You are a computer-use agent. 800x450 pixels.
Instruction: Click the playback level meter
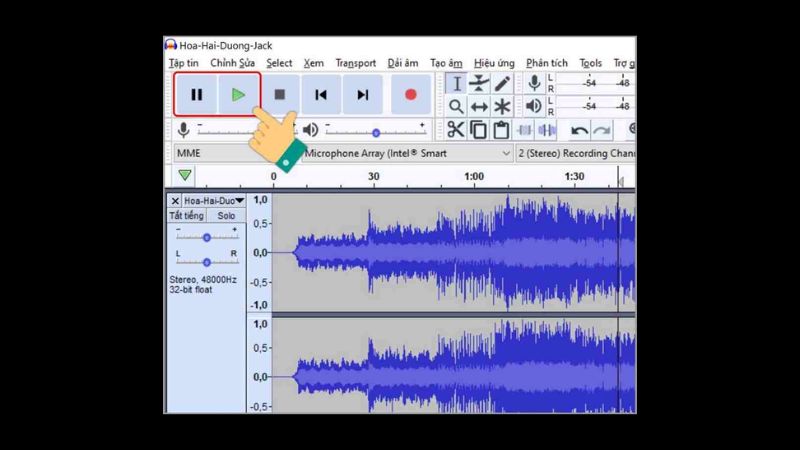pyautogui.click(x=595, y=106)
